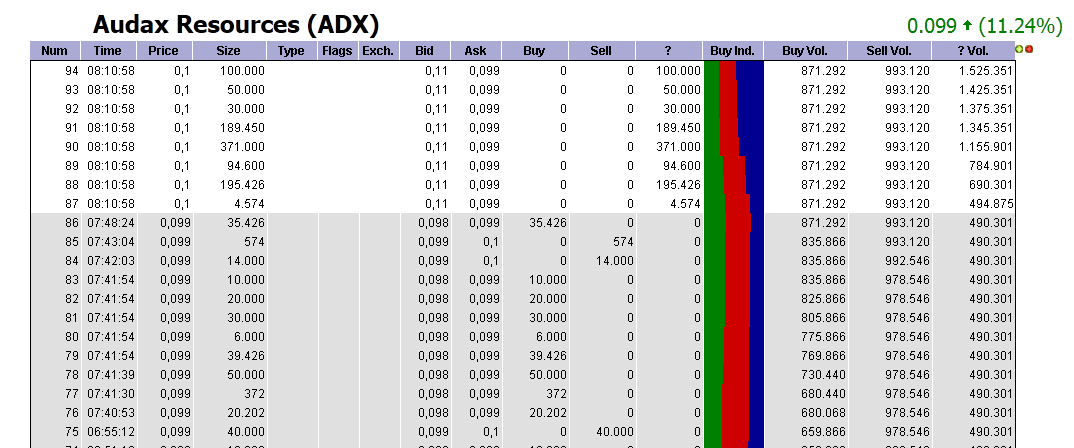Click the Exch. column header
Image resolution: width=1074 pixels, height=448 pixels.
click(x=378, y=51)
